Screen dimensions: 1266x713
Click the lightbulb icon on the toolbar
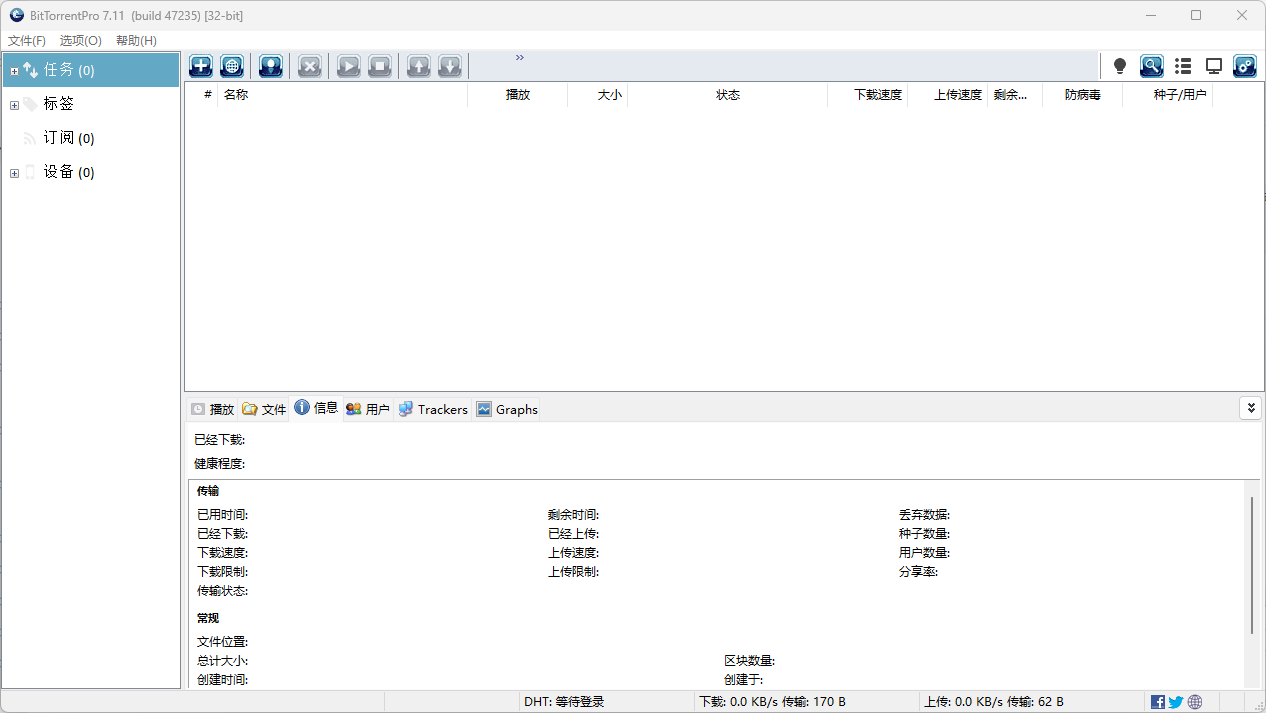click(x=1119, y=65)
